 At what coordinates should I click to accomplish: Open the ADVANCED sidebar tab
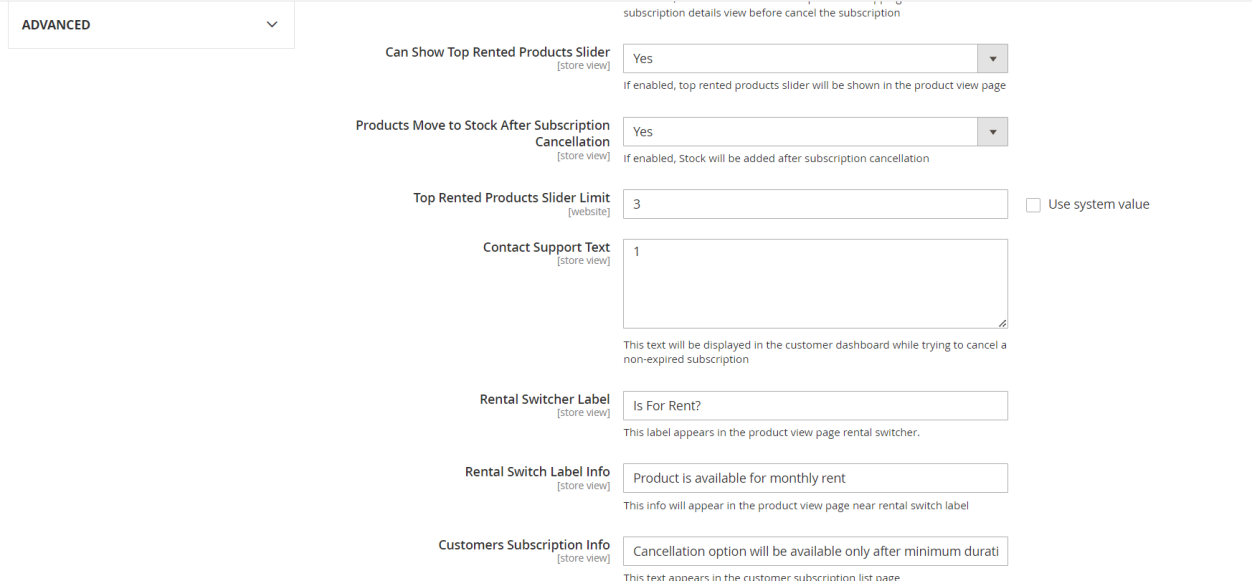coord(56,25)
